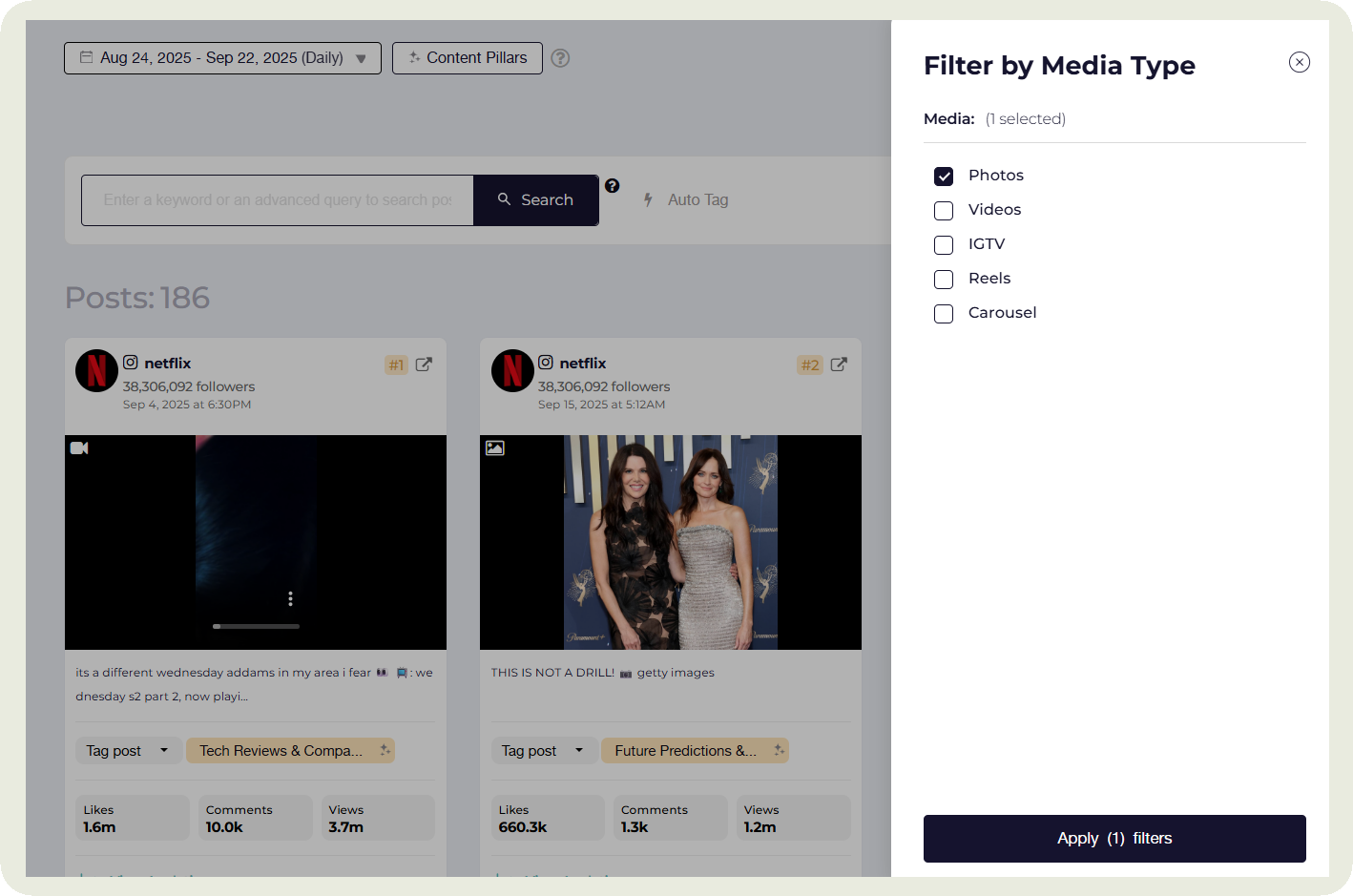The image size is (1353, 896).
Task: Click the calendar icon in the date range selector
Action: click(84, 57)
